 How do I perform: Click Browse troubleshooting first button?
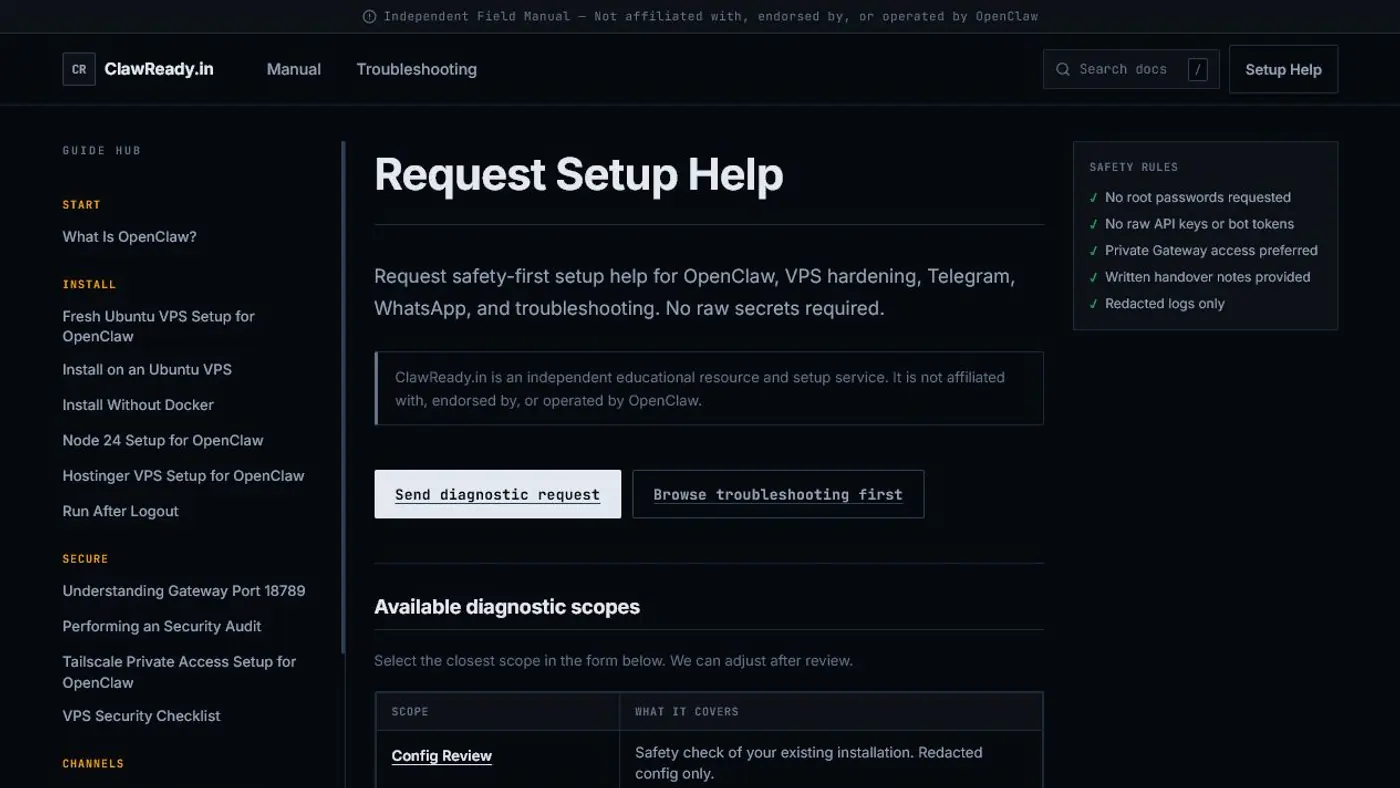click(x=778, y=494)
